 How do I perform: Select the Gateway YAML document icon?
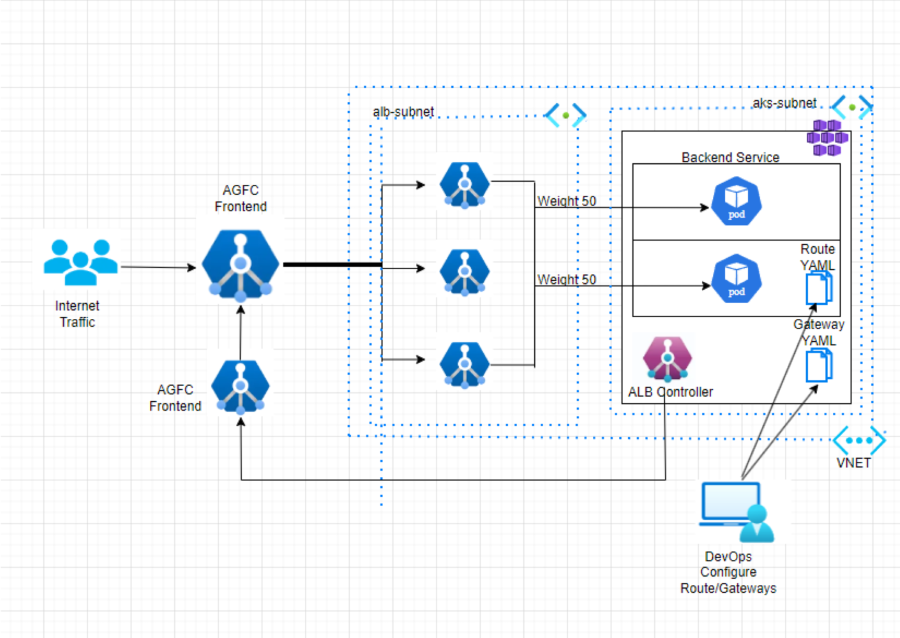click(x=818, y=365)
